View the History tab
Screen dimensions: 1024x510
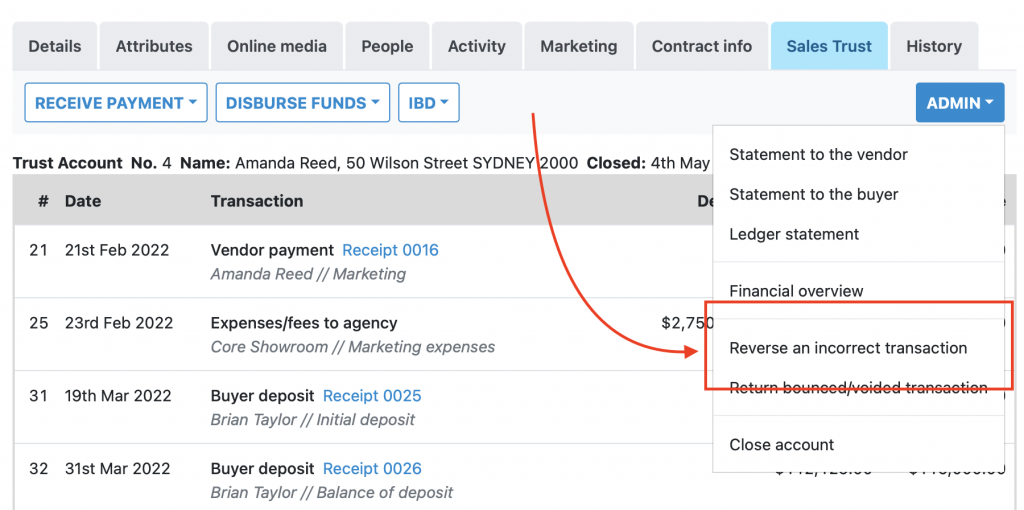coord(934,46)
